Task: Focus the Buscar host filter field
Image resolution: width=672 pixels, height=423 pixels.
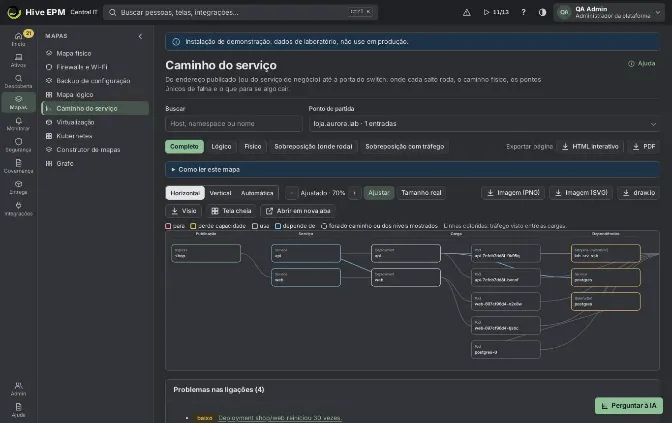Action: [234, 123]
